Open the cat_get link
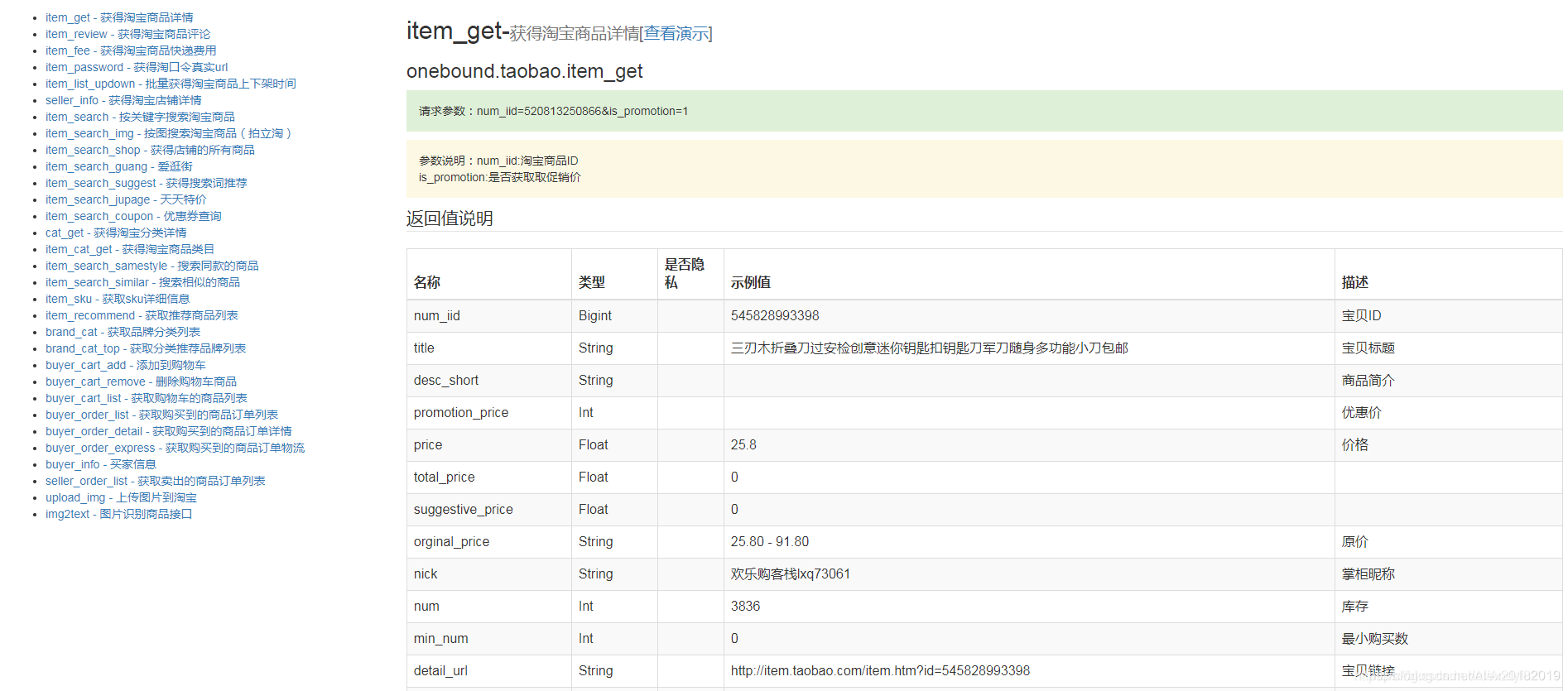The image size is (1568, 691). (x=116, y=233)
